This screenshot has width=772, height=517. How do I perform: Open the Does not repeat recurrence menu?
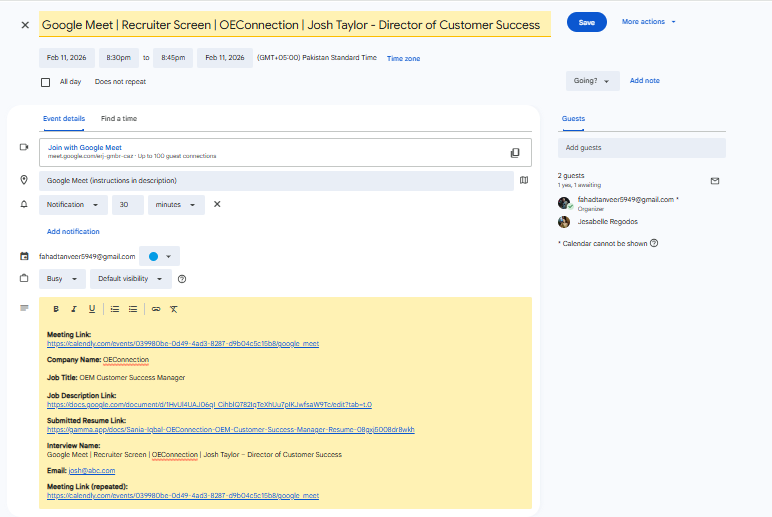point(120,82)
